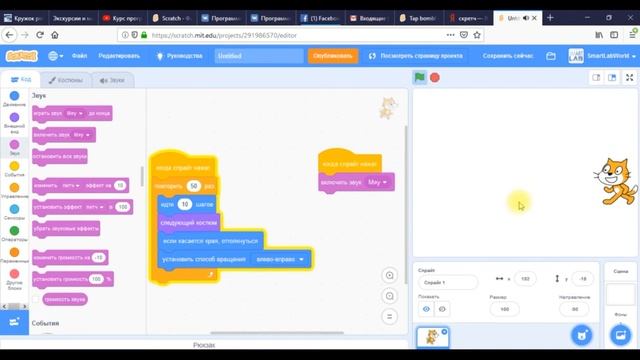
Task: Open the File menu
Action: click(80, 56)
